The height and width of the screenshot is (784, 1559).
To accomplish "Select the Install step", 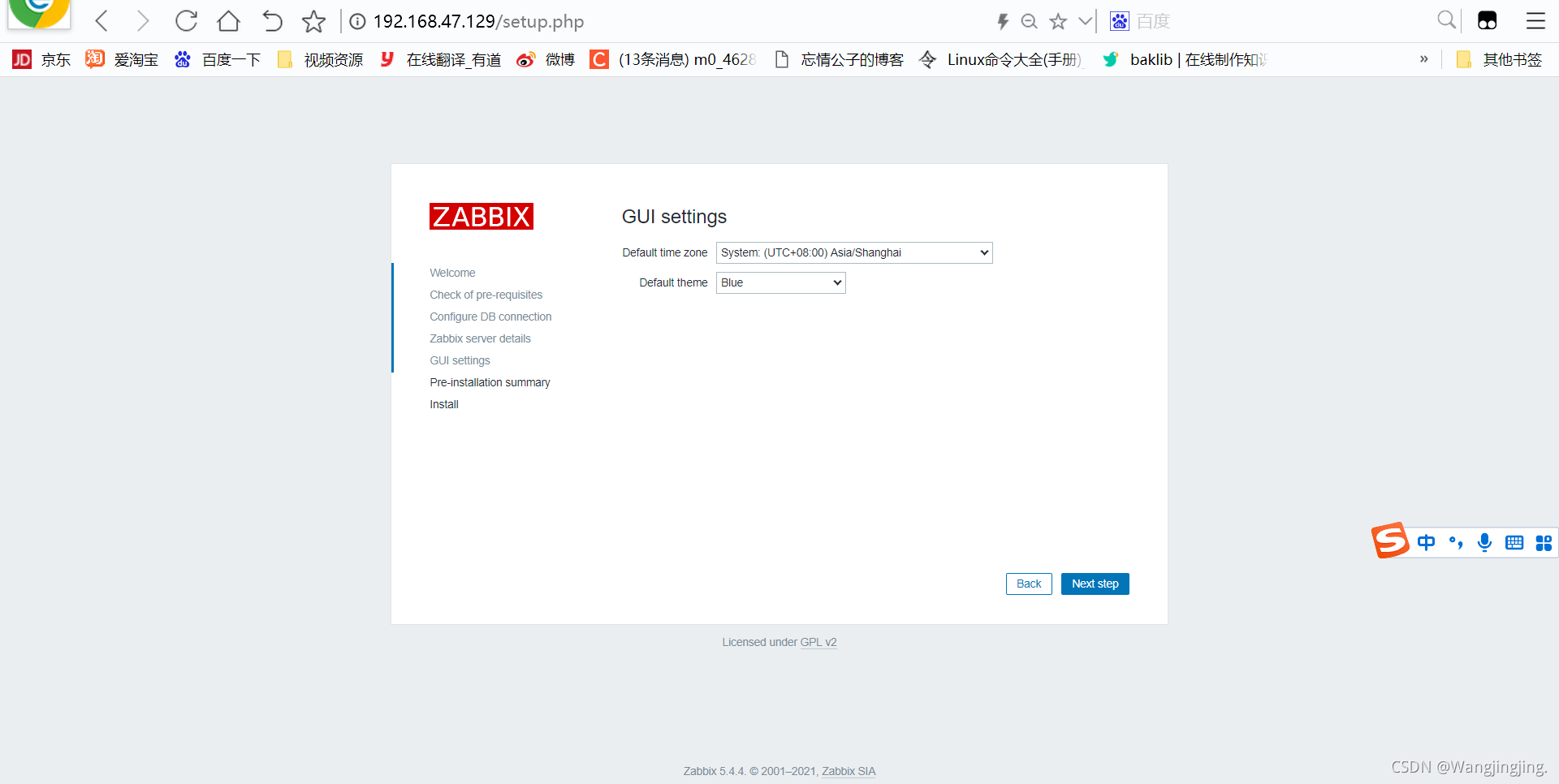I will 444,404.
